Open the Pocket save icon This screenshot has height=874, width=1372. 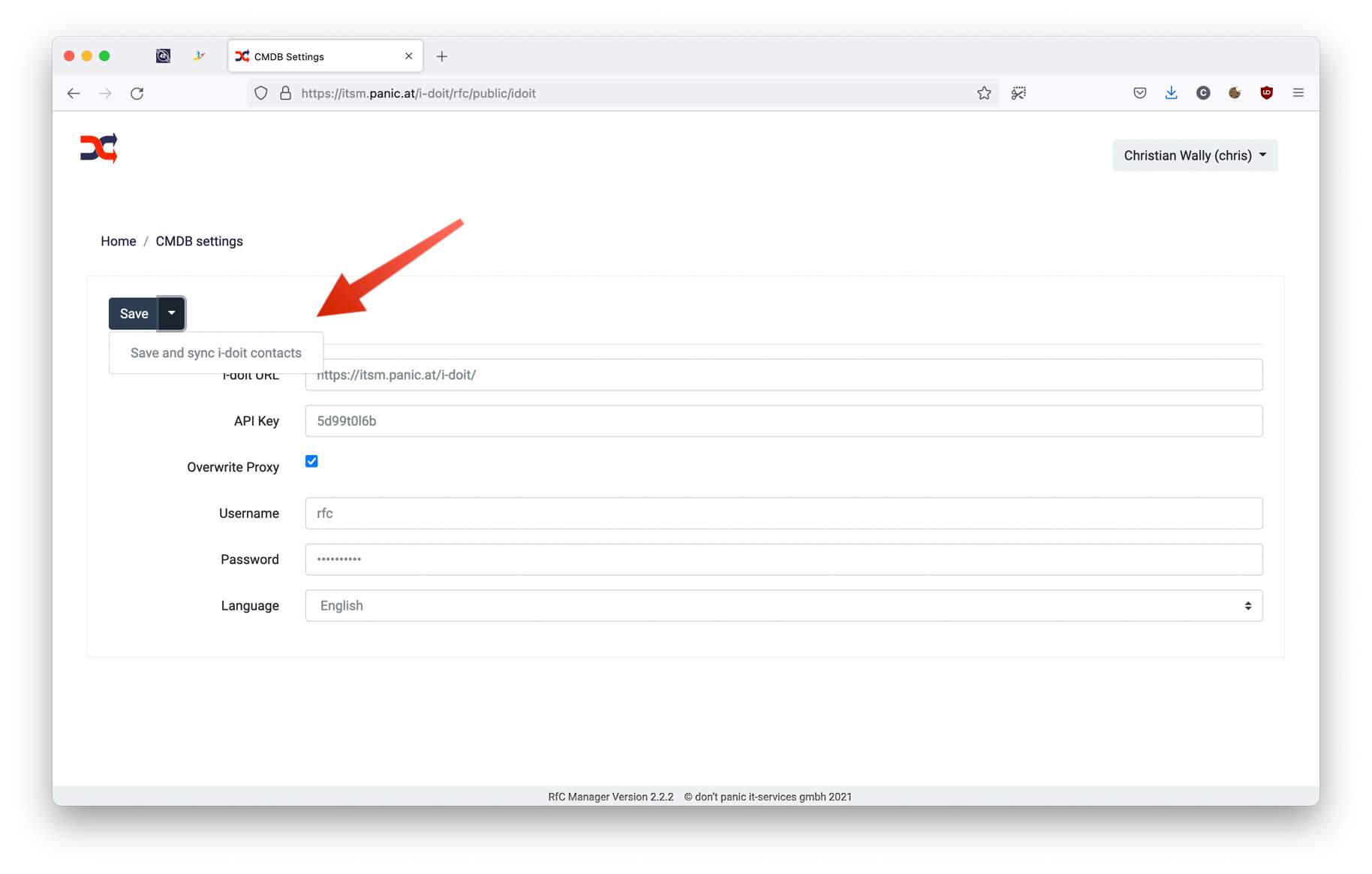pyautogui.click(x=1139, y=93)
